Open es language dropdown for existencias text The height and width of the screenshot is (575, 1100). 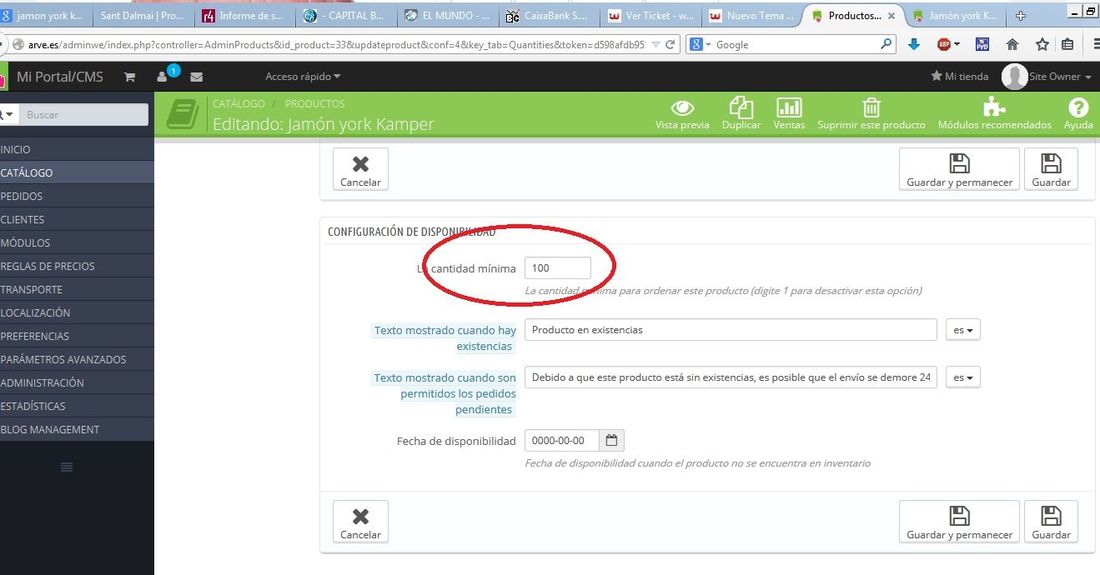pyautogui.click(x=962, y=330)
